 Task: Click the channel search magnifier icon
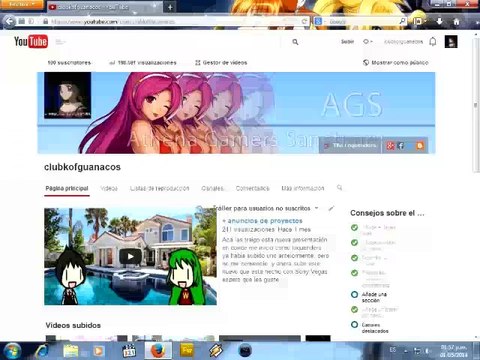tap(339, 188)
